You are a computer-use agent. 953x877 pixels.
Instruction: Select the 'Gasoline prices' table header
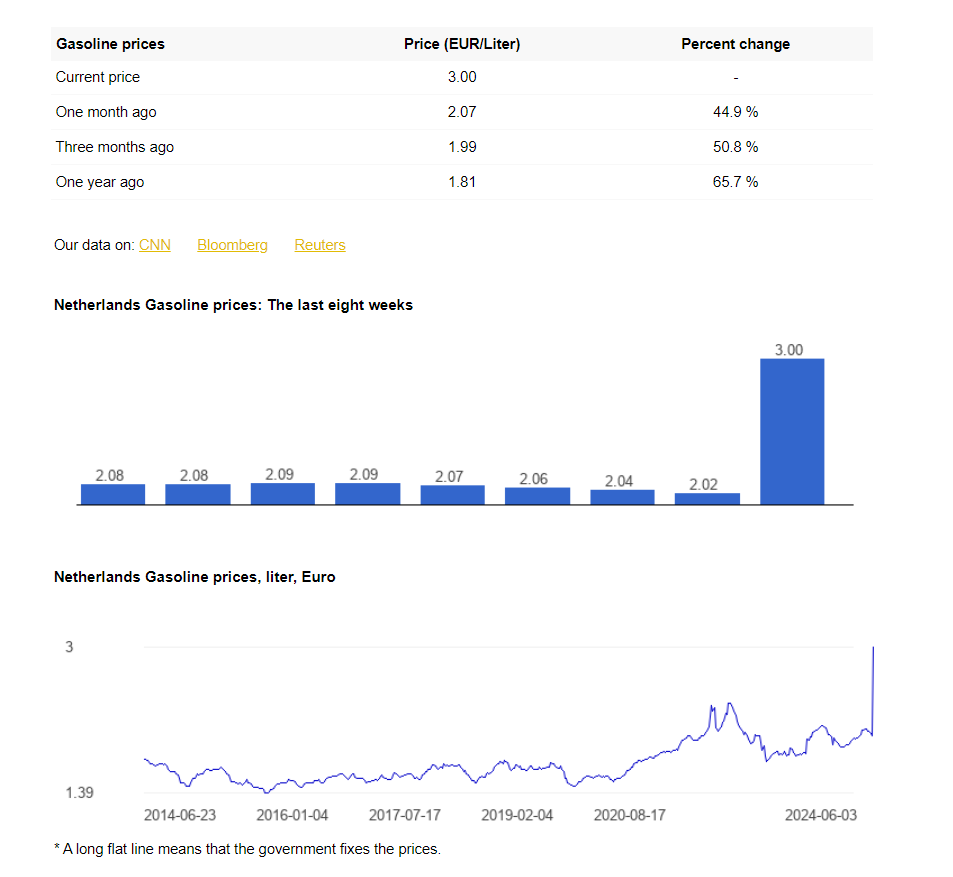coord(110,44)
